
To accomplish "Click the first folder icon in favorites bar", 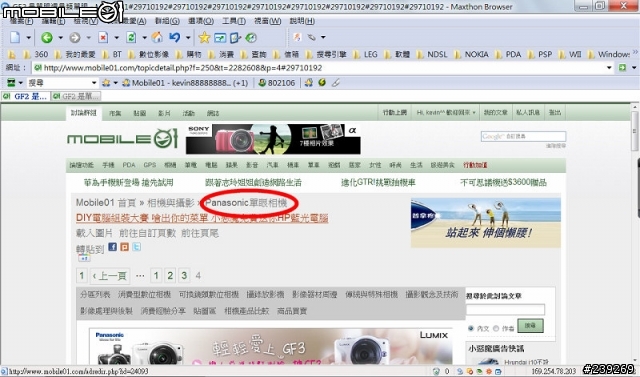I will tap(12, 54).
